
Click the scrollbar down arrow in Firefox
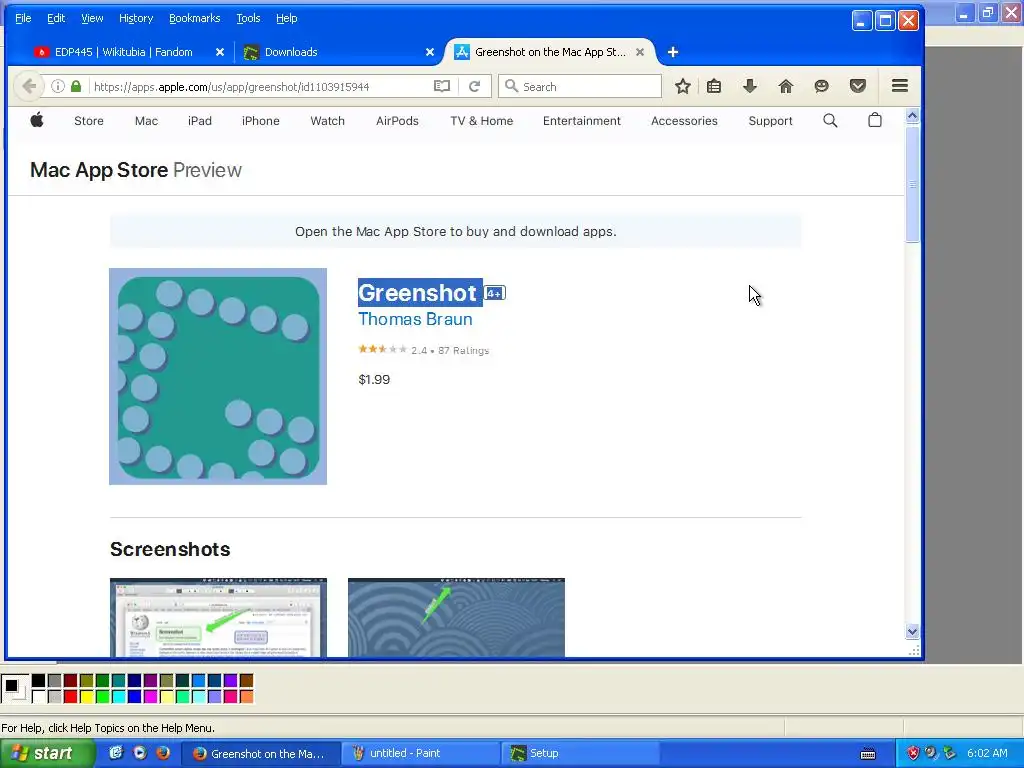912,632
